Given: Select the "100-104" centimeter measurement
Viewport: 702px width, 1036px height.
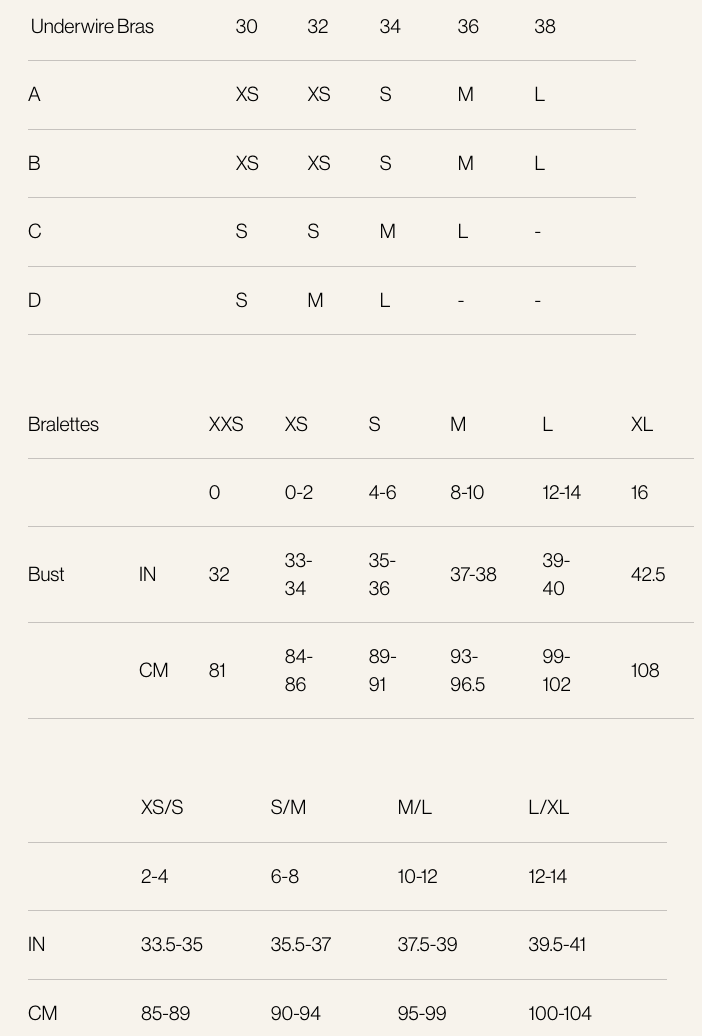Looking at the screenshot, I should tap(560, 1013).
